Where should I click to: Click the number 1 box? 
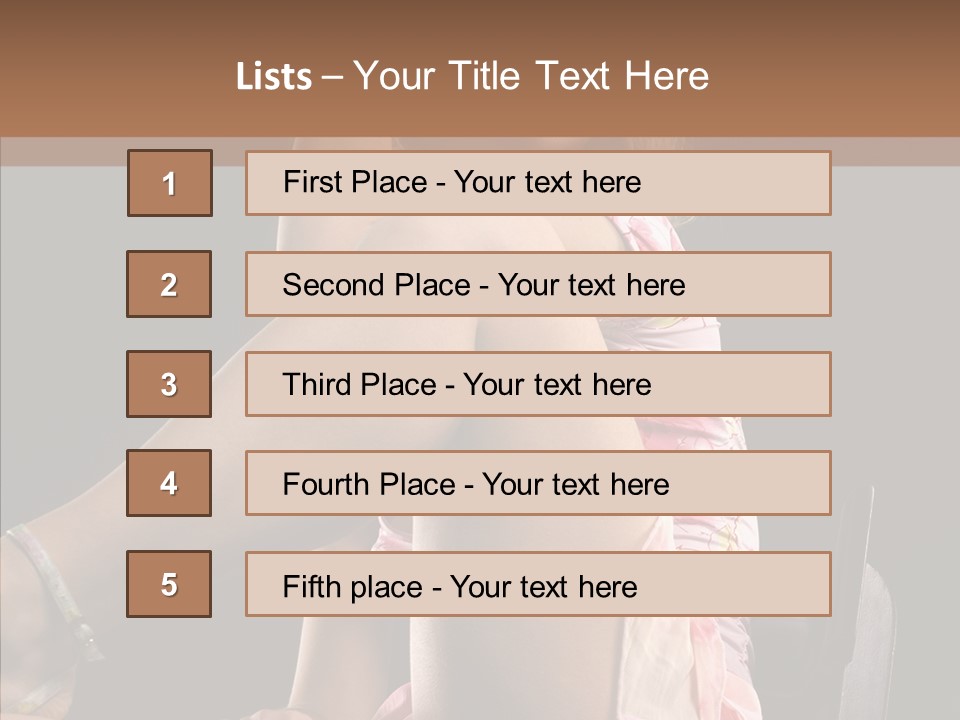coord(170,183)
